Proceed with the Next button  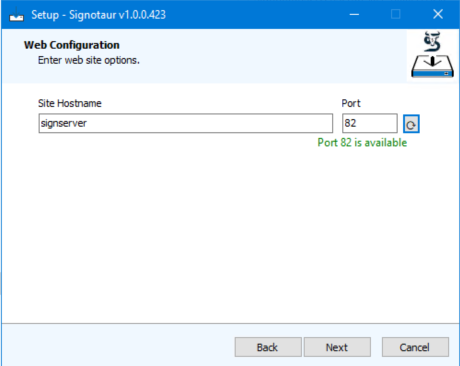click(337, 347)
